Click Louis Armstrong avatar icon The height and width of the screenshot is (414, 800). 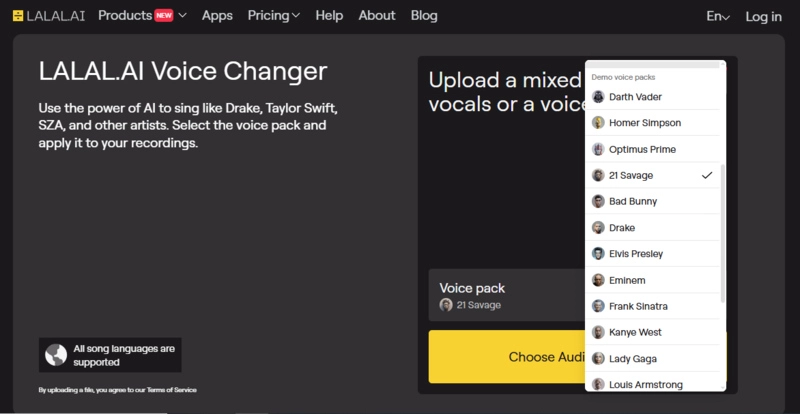pos(598,384)
